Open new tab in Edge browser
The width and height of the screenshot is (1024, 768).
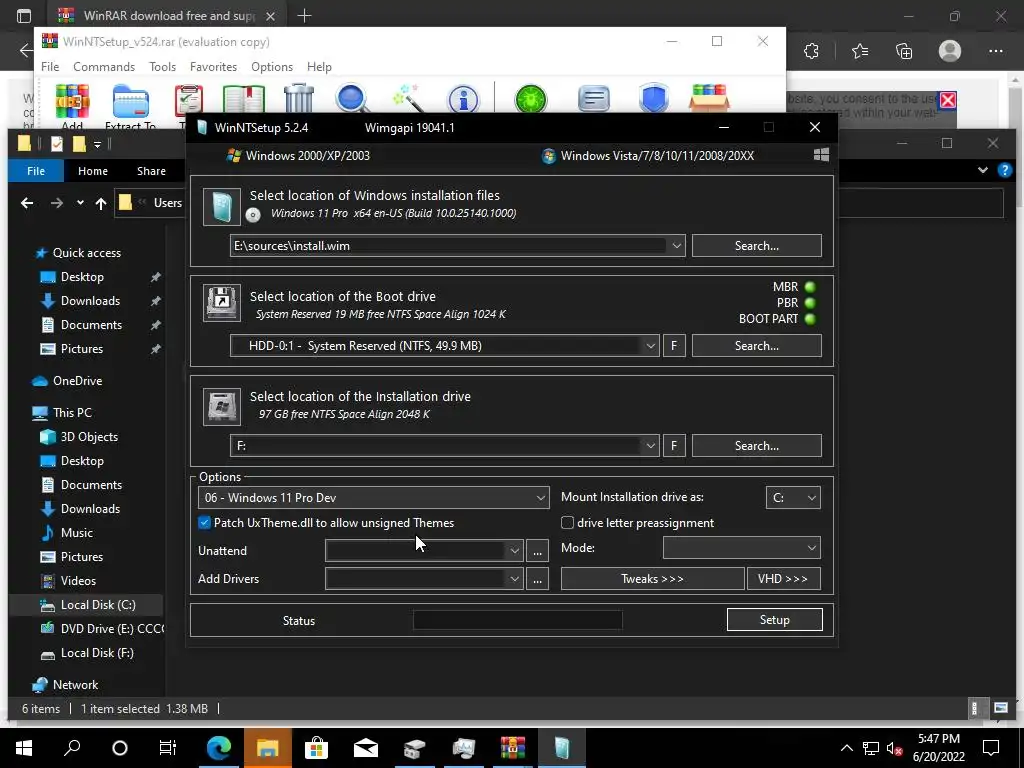click(304, 16)
